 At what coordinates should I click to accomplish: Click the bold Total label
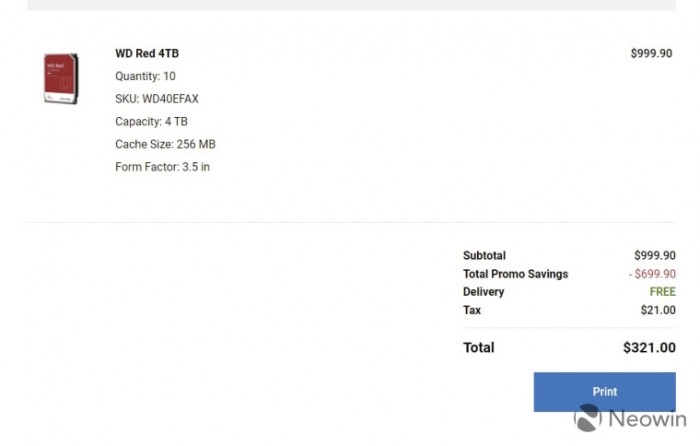[478, 348]
